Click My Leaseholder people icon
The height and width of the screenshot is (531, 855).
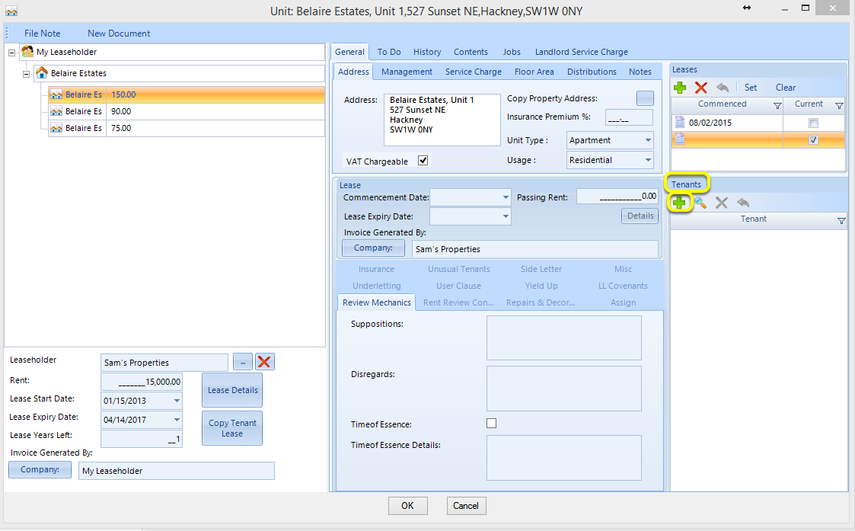point(27,52)
